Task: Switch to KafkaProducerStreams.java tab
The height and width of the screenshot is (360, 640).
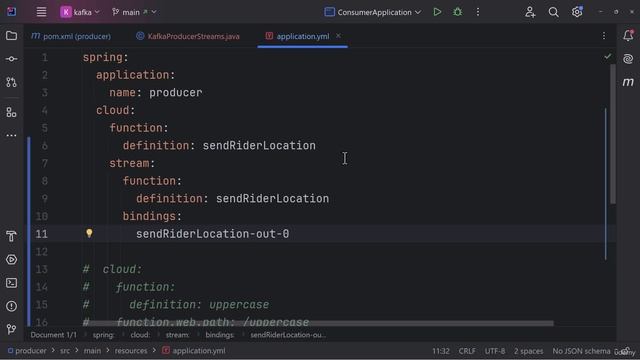Action: pos(188,36)
